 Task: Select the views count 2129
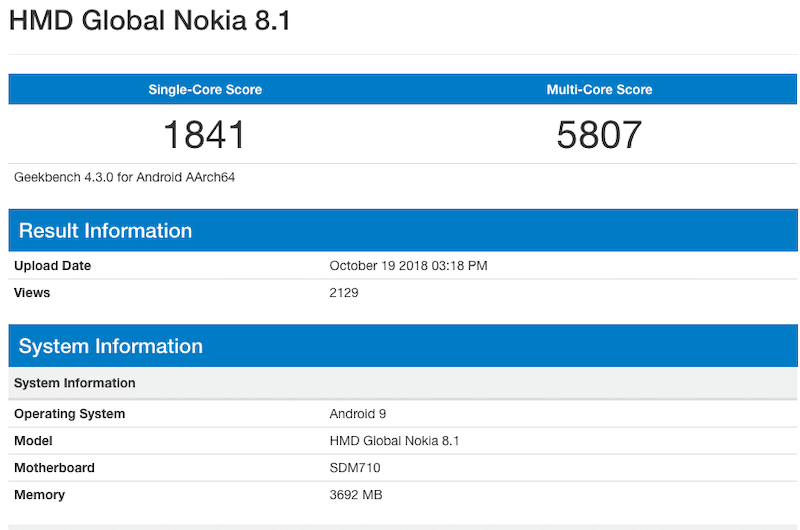[344, 293]
